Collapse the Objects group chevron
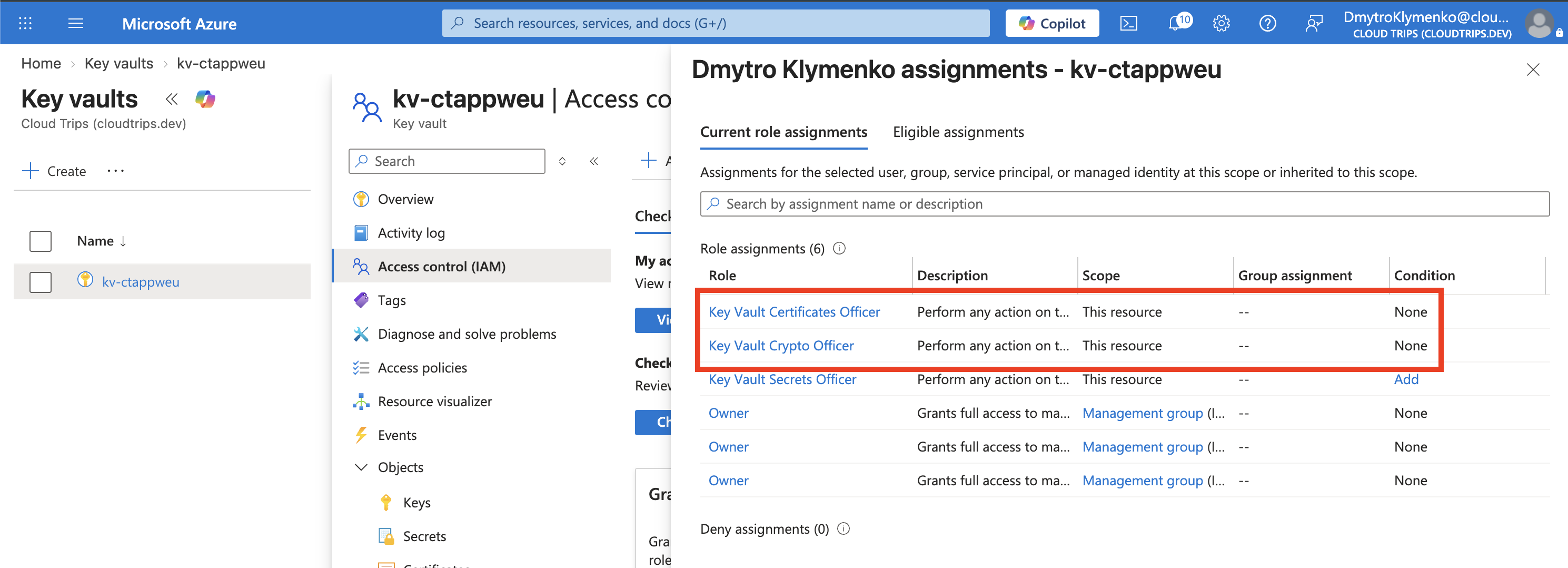This screenshot has height=568, width=1568. tap(361, 467)
